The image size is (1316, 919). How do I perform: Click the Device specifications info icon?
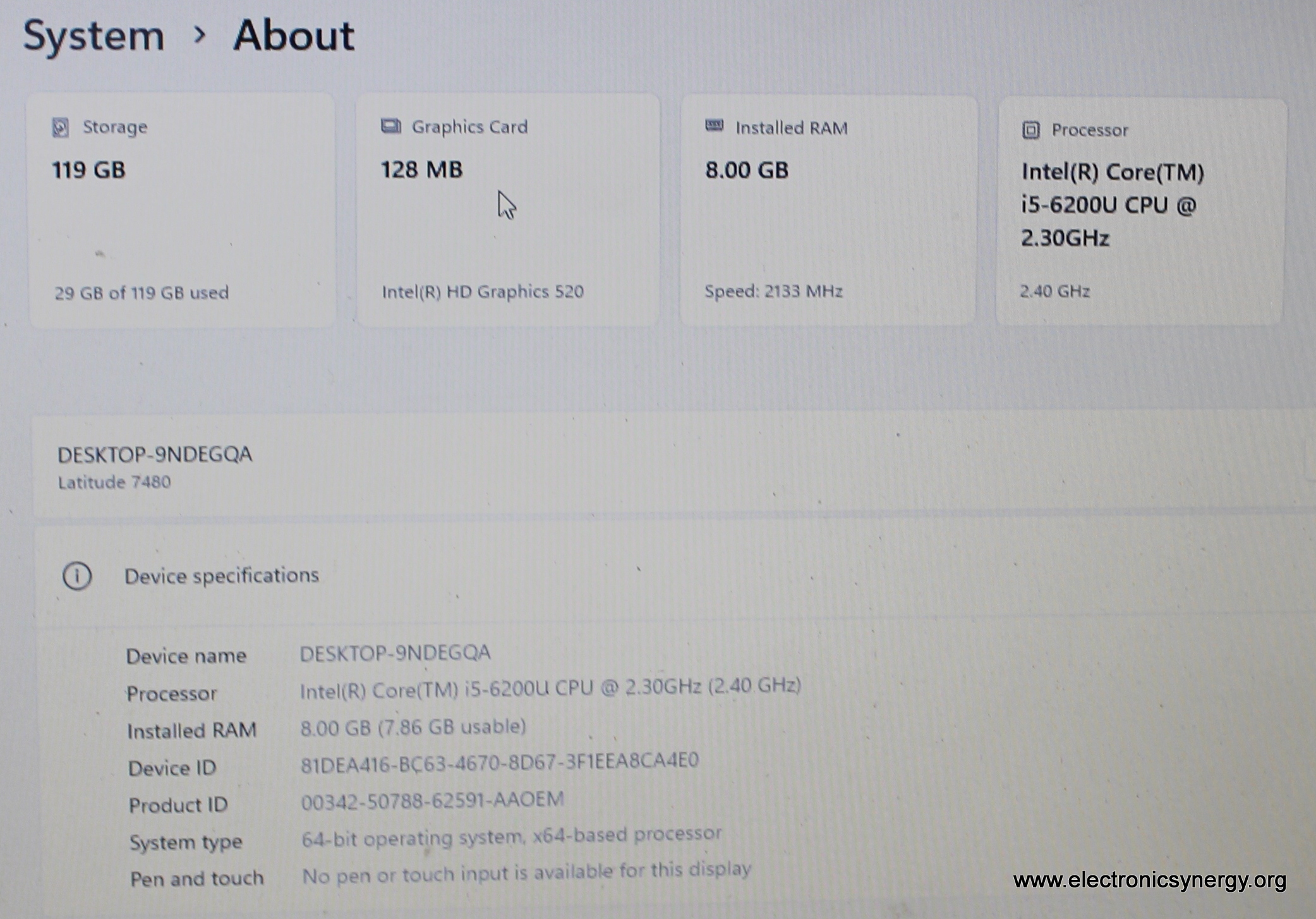77,576
